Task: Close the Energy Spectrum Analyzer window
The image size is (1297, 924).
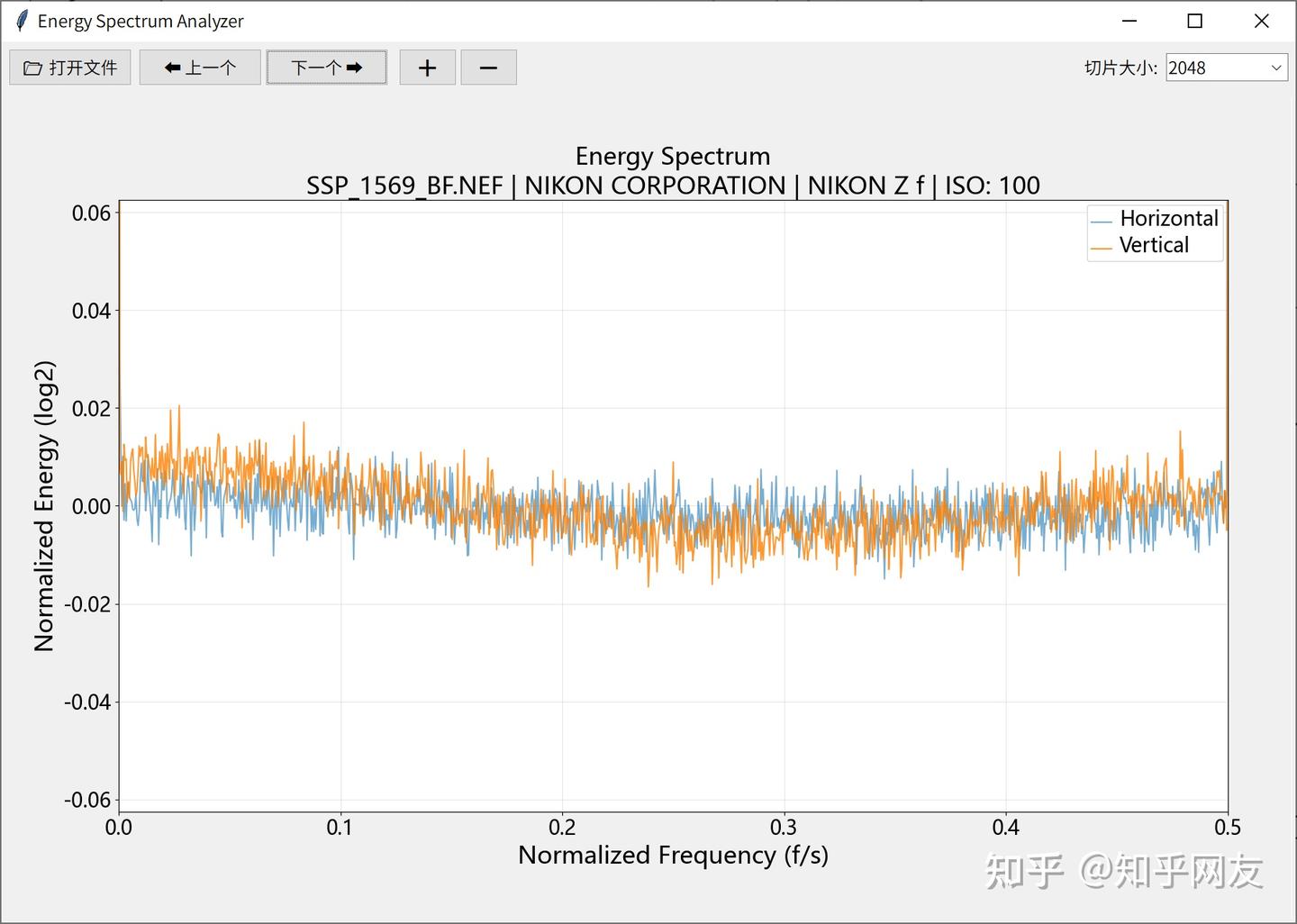Action: coord(1262,21)
